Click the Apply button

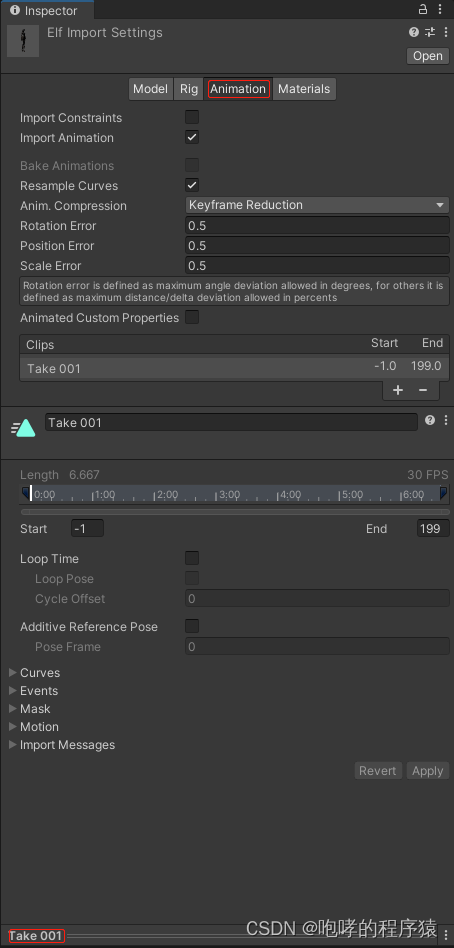(x=427, y=771)
